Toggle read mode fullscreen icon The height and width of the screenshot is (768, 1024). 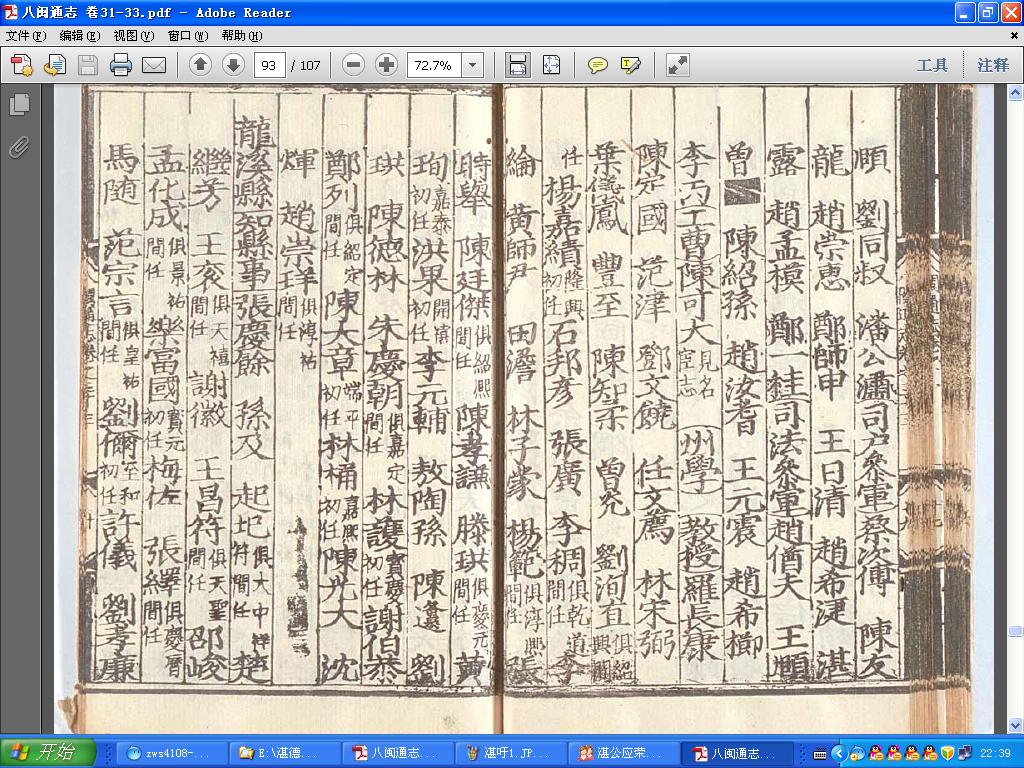pyautogui.click(x=677, y=65)
